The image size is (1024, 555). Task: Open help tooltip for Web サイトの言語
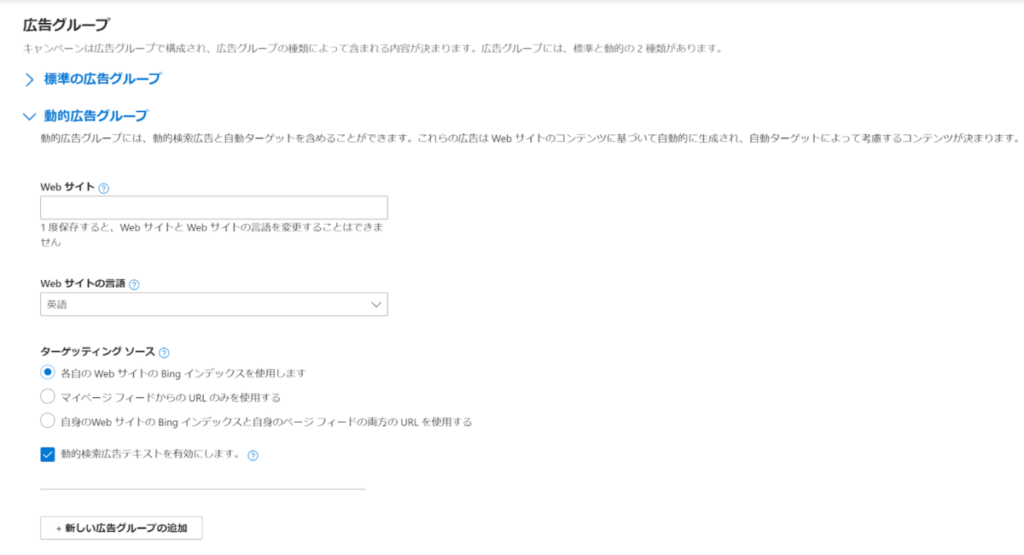(134, 284)
